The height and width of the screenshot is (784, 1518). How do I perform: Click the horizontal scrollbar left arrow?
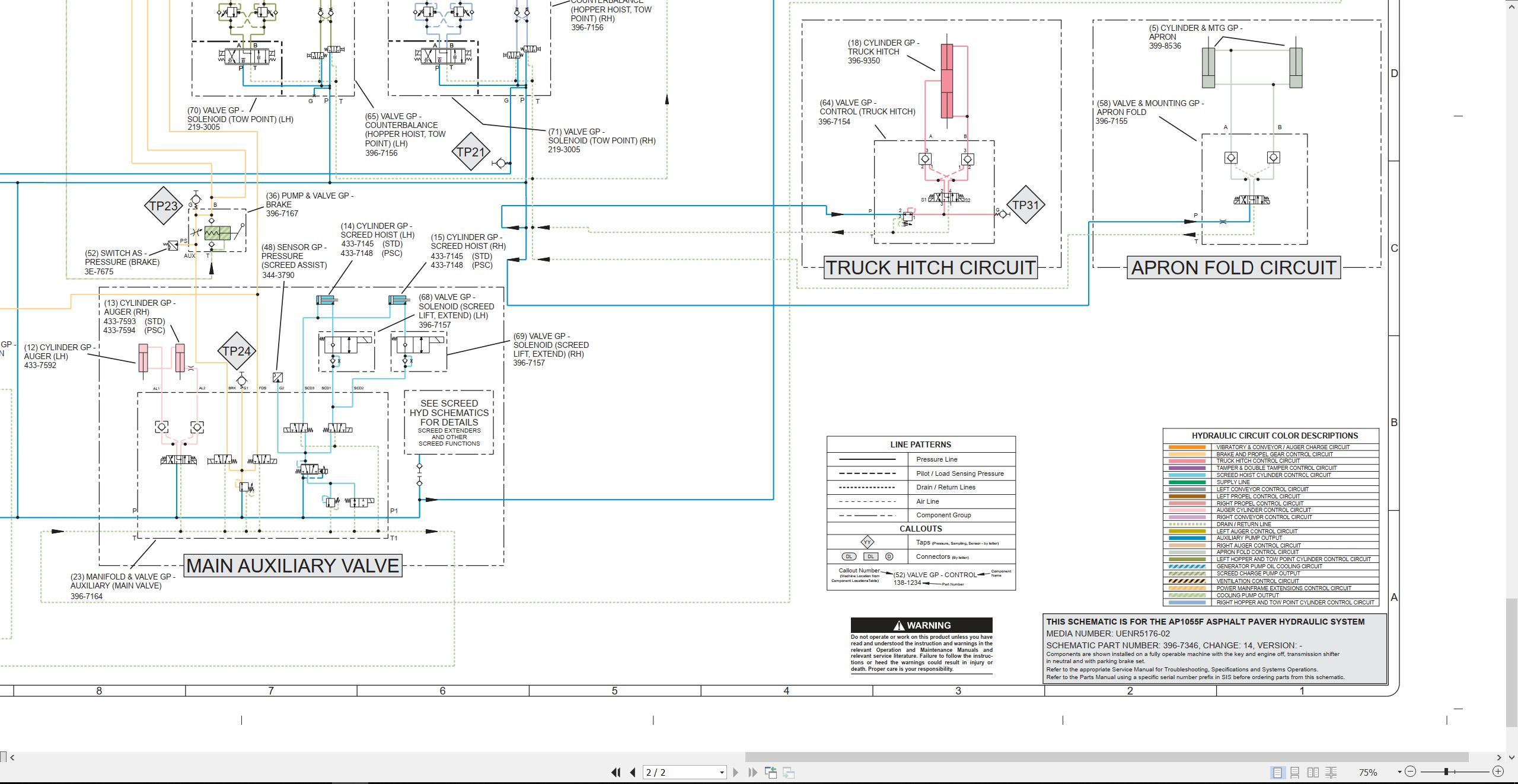[x=12, y=757]
